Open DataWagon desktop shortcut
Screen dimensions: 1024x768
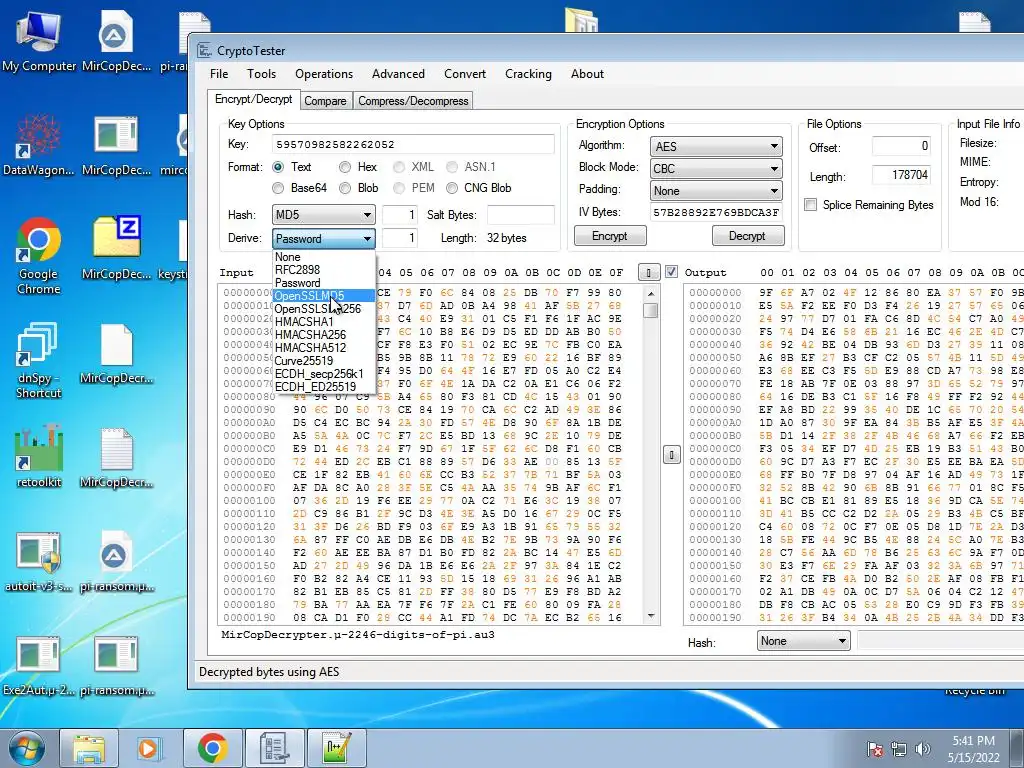(39, 145)
